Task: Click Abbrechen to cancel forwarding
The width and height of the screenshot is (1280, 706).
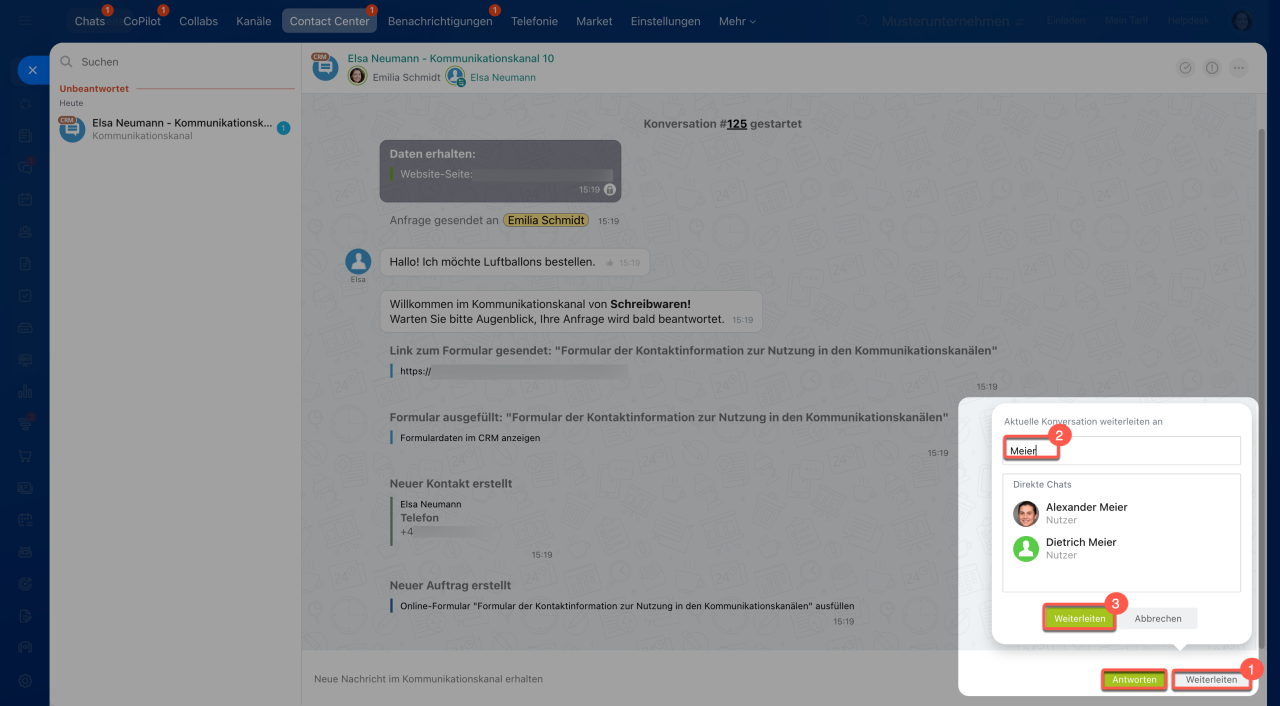Action: pyautogui.click(x=1158, y=618)
